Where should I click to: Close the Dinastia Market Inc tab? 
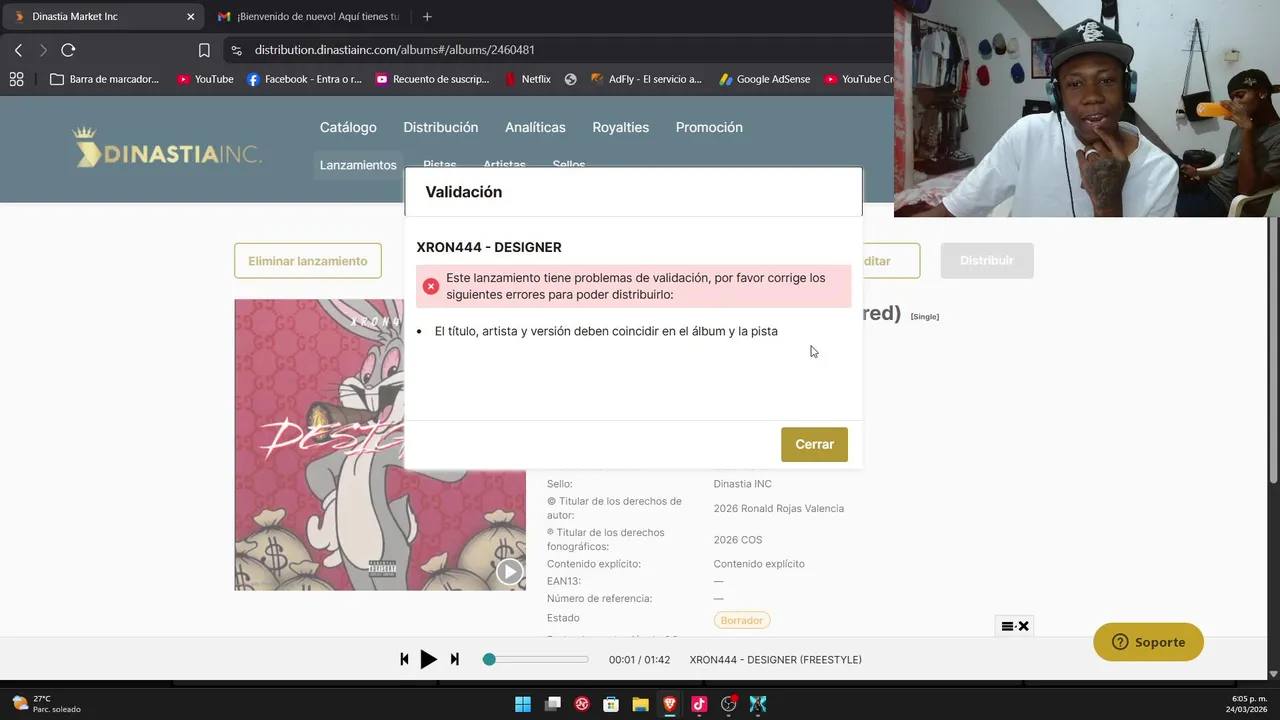pyautogui.click(x=190, y=16)
